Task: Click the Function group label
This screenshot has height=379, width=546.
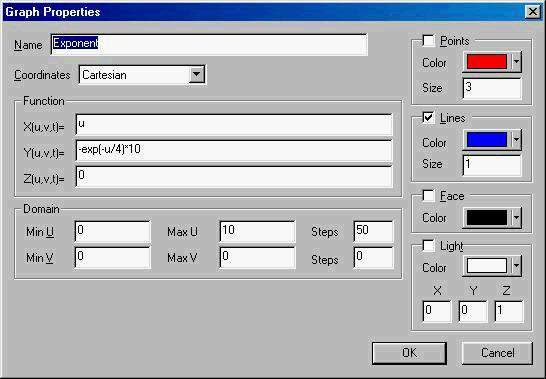Action: tap(44, 101)
